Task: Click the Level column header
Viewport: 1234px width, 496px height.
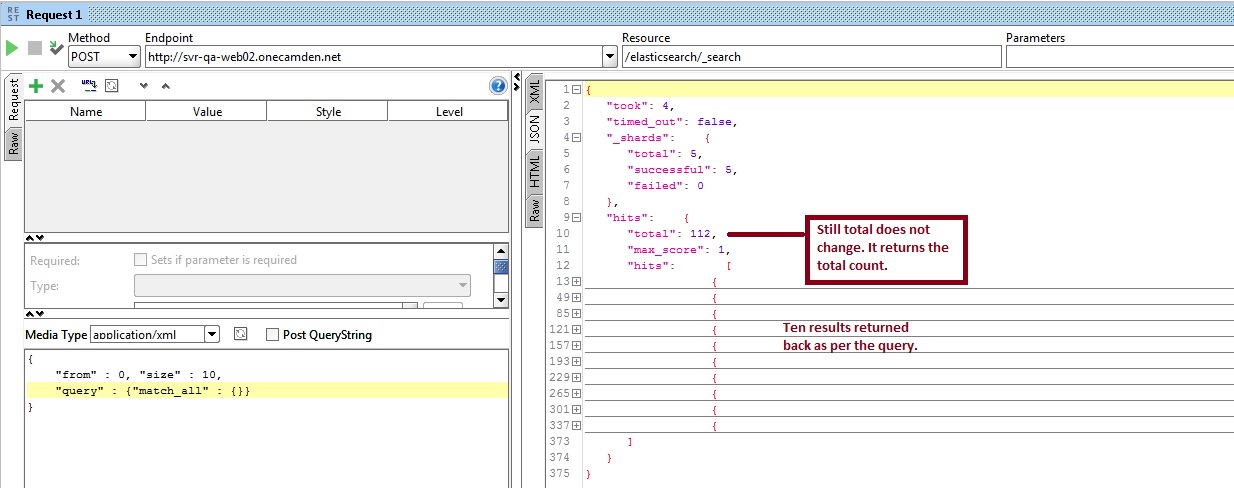Action: point(449,112)
